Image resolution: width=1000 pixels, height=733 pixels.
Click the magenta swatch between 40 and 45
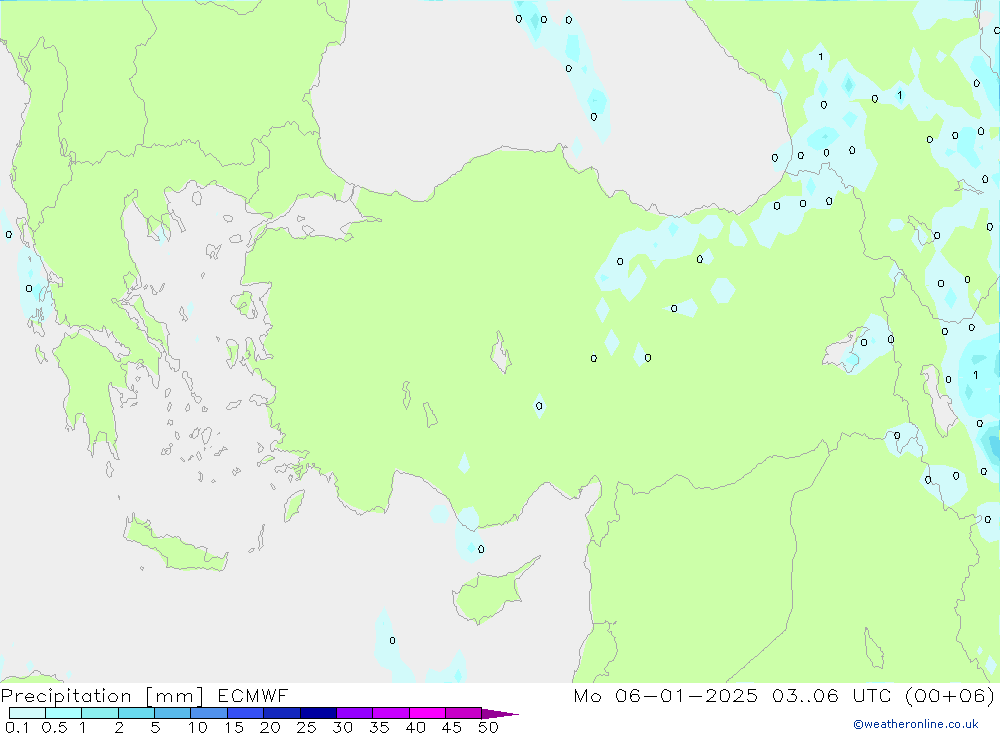point(427,713)
